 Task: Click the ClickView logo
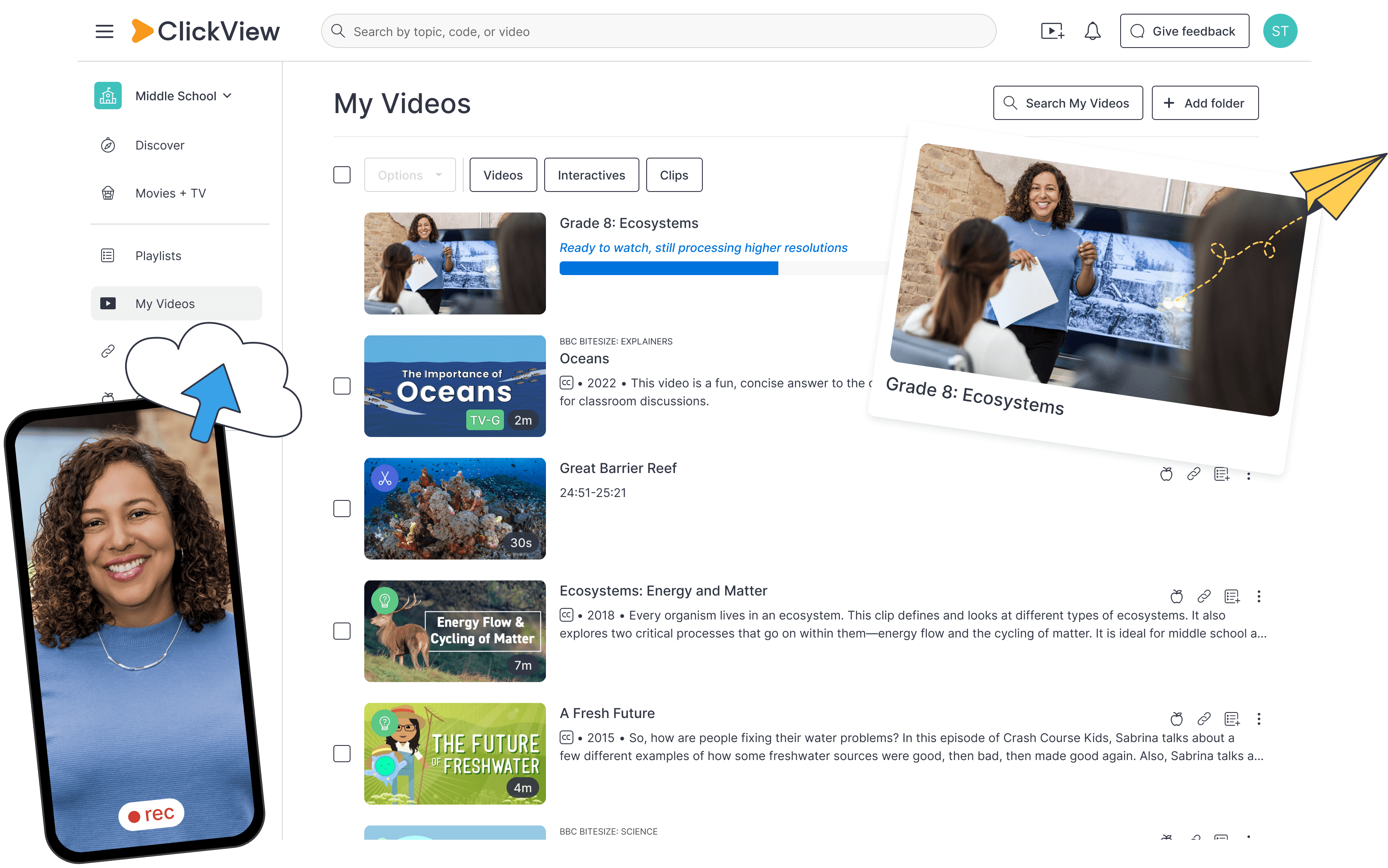tap(205, 31)
